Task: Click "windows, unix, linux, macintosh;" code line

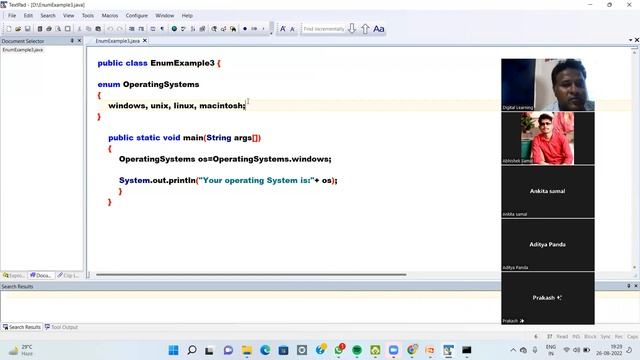Action: pos(177,106)
